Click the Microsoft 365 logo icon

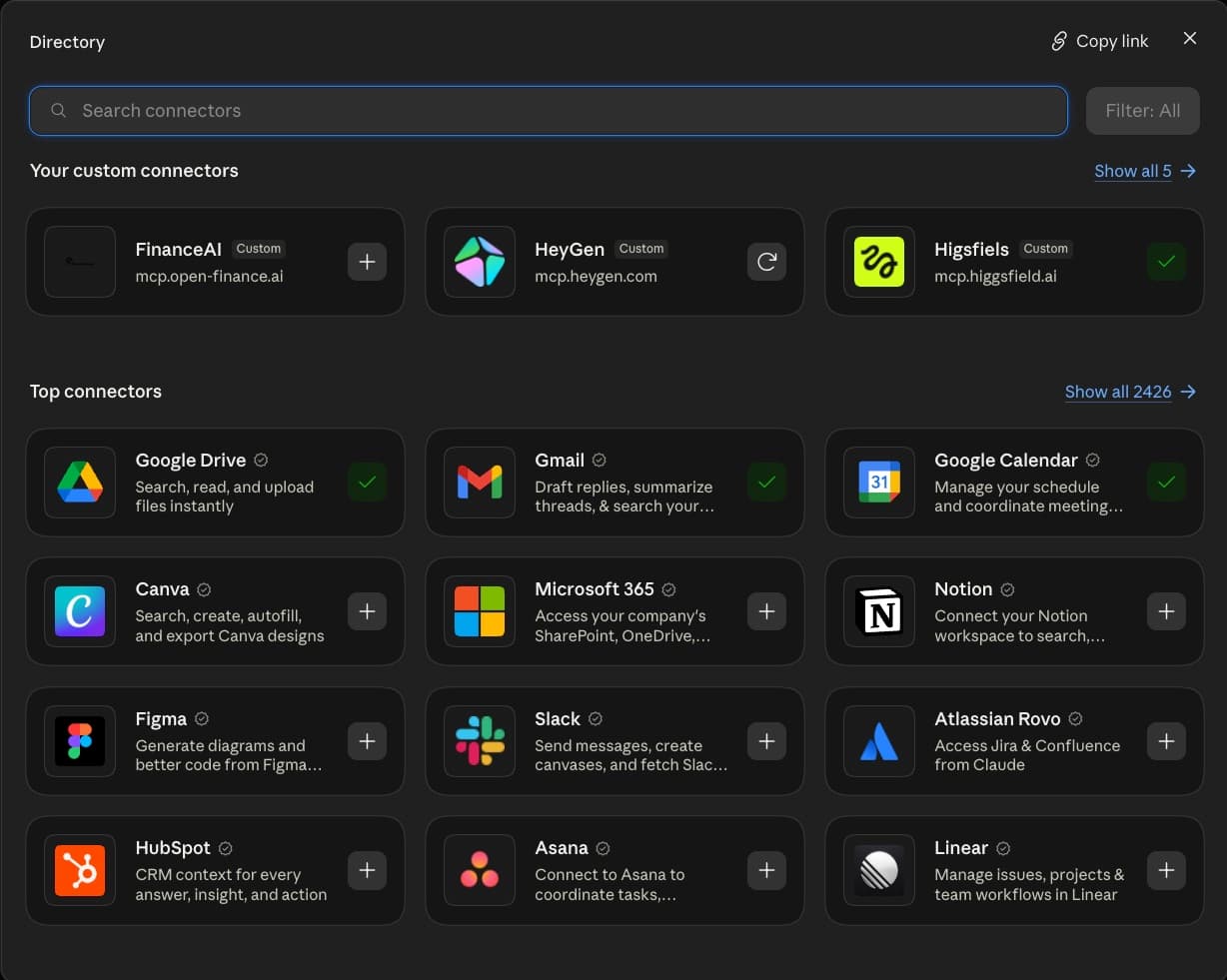pyautogui.click(x=480, y=611)
